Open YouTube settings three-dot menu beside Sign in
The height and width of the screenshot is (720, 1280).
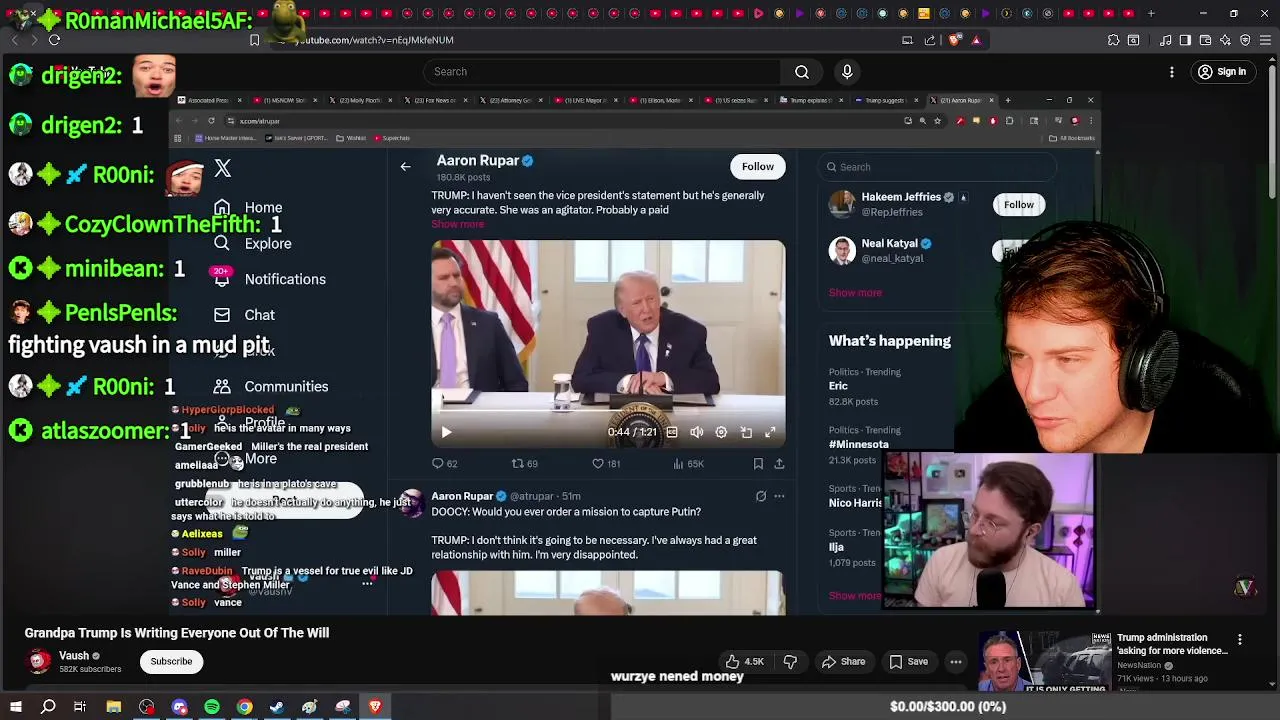click(x=1171, y=72)
